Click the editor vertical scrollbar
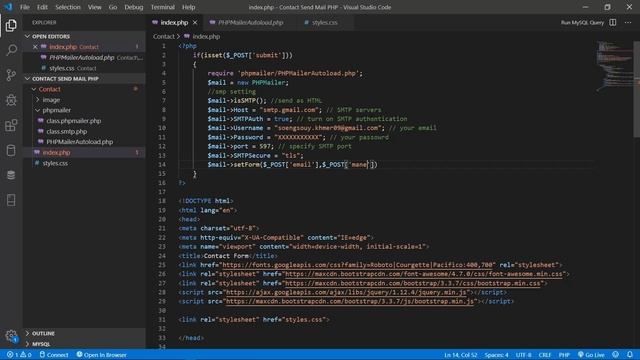The image size is (640, 360). coord(637,89)
